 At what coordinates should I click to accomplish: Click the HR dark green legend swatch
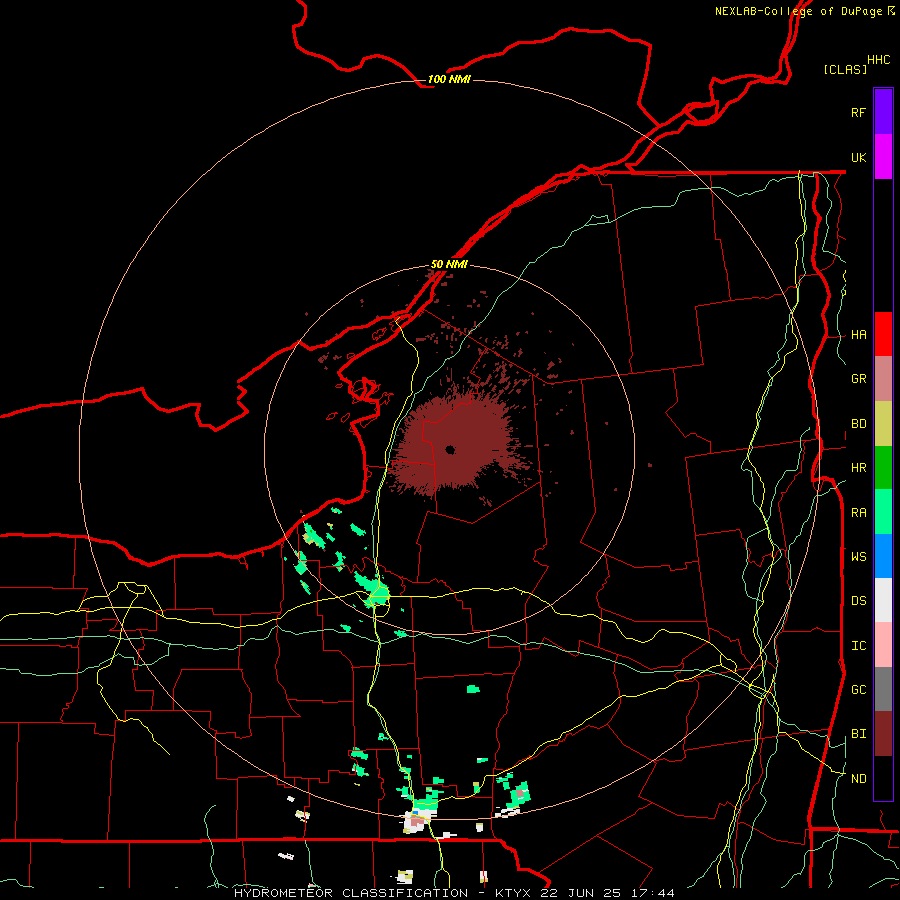point(883,468)
